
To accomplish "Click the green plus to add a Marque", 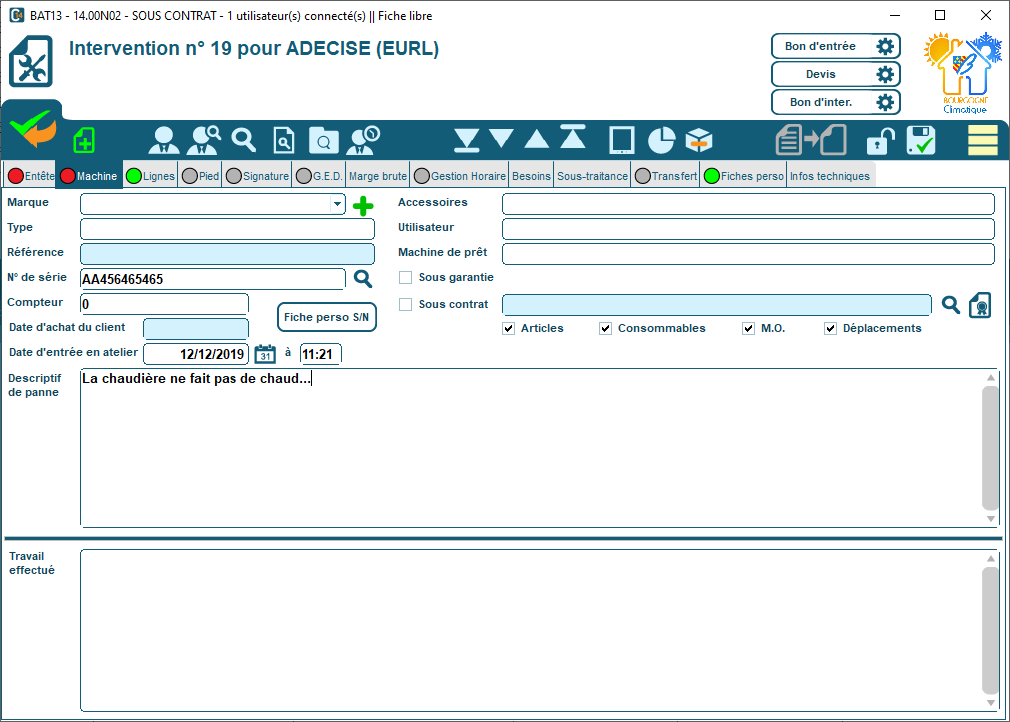I will point(363,205).
